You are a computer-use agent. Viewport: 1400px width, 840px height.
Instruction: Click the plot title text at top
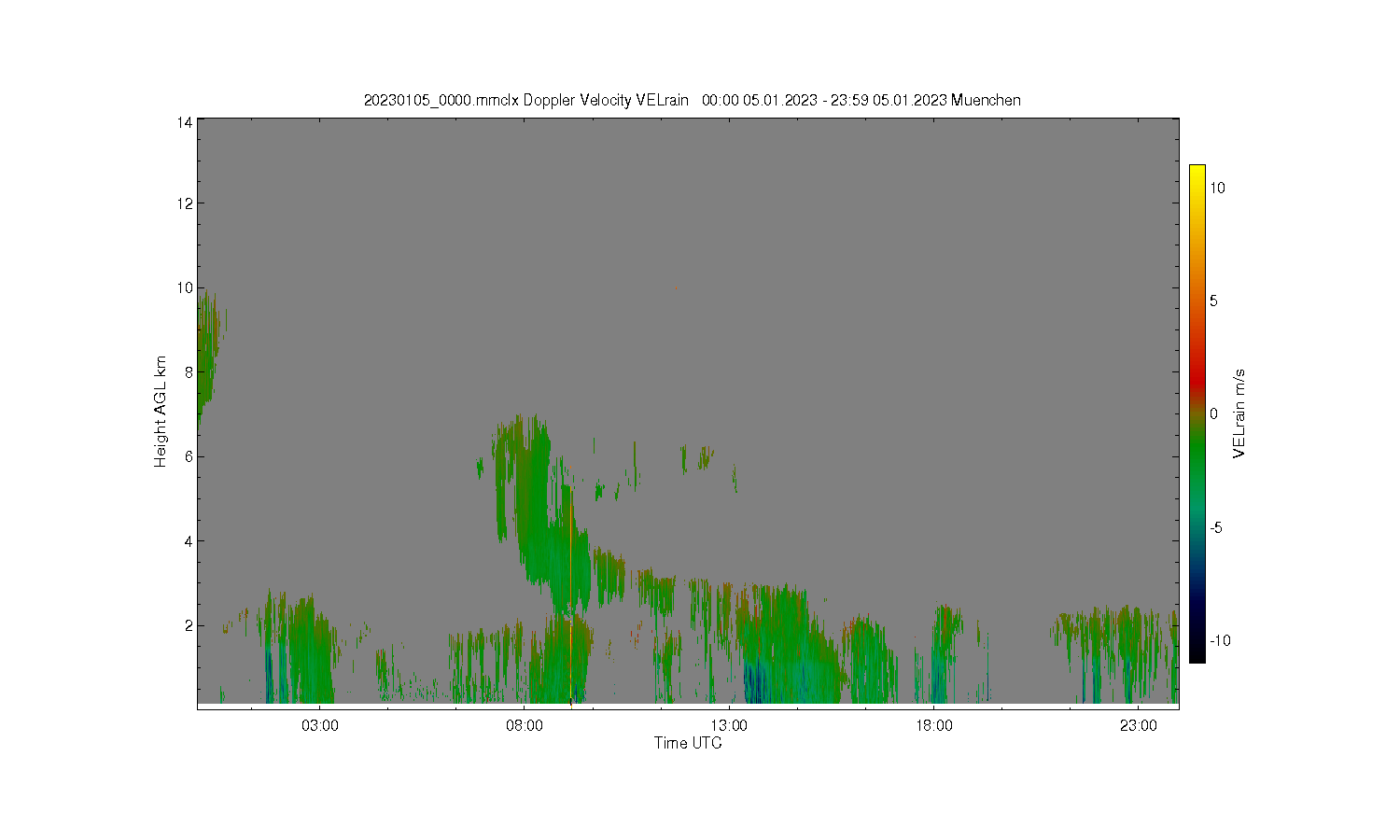(692, 100)
